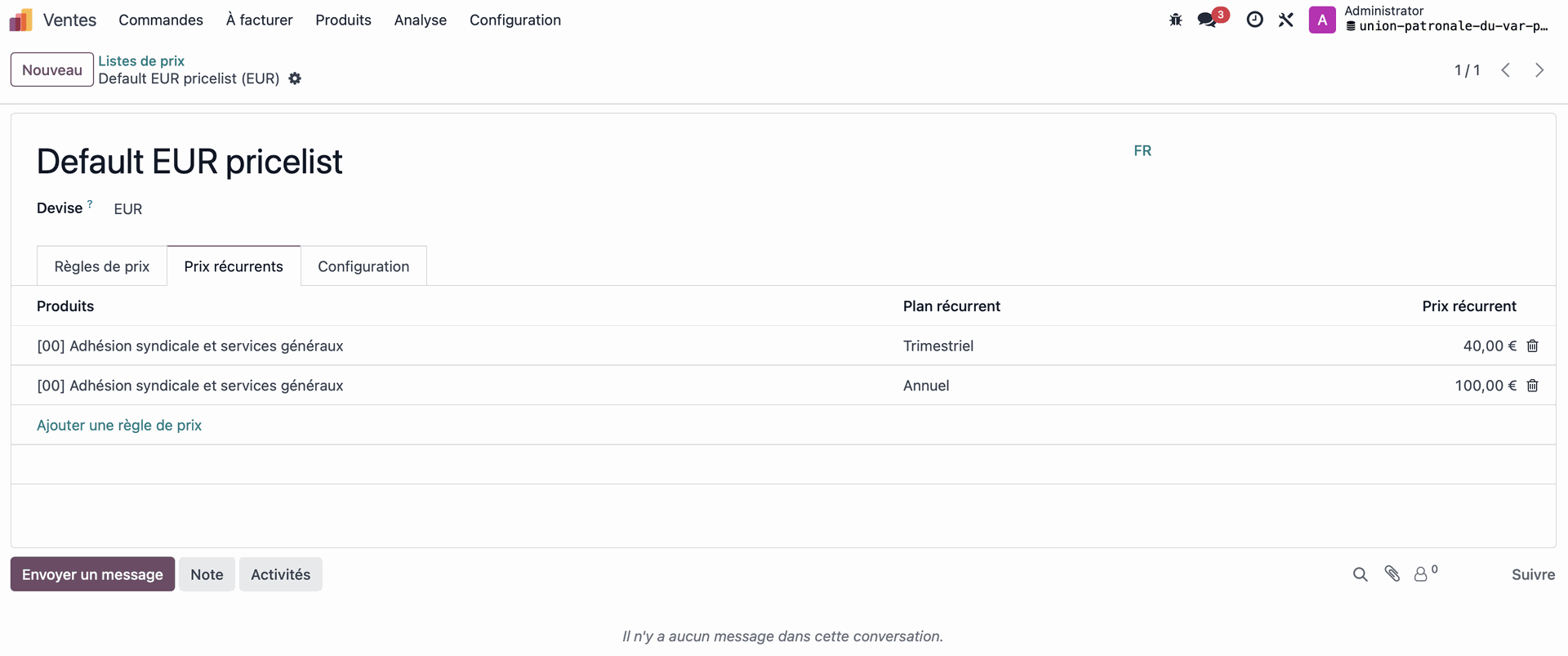
Task: Open the debug bug icon menu
Action: [1175, 20]
